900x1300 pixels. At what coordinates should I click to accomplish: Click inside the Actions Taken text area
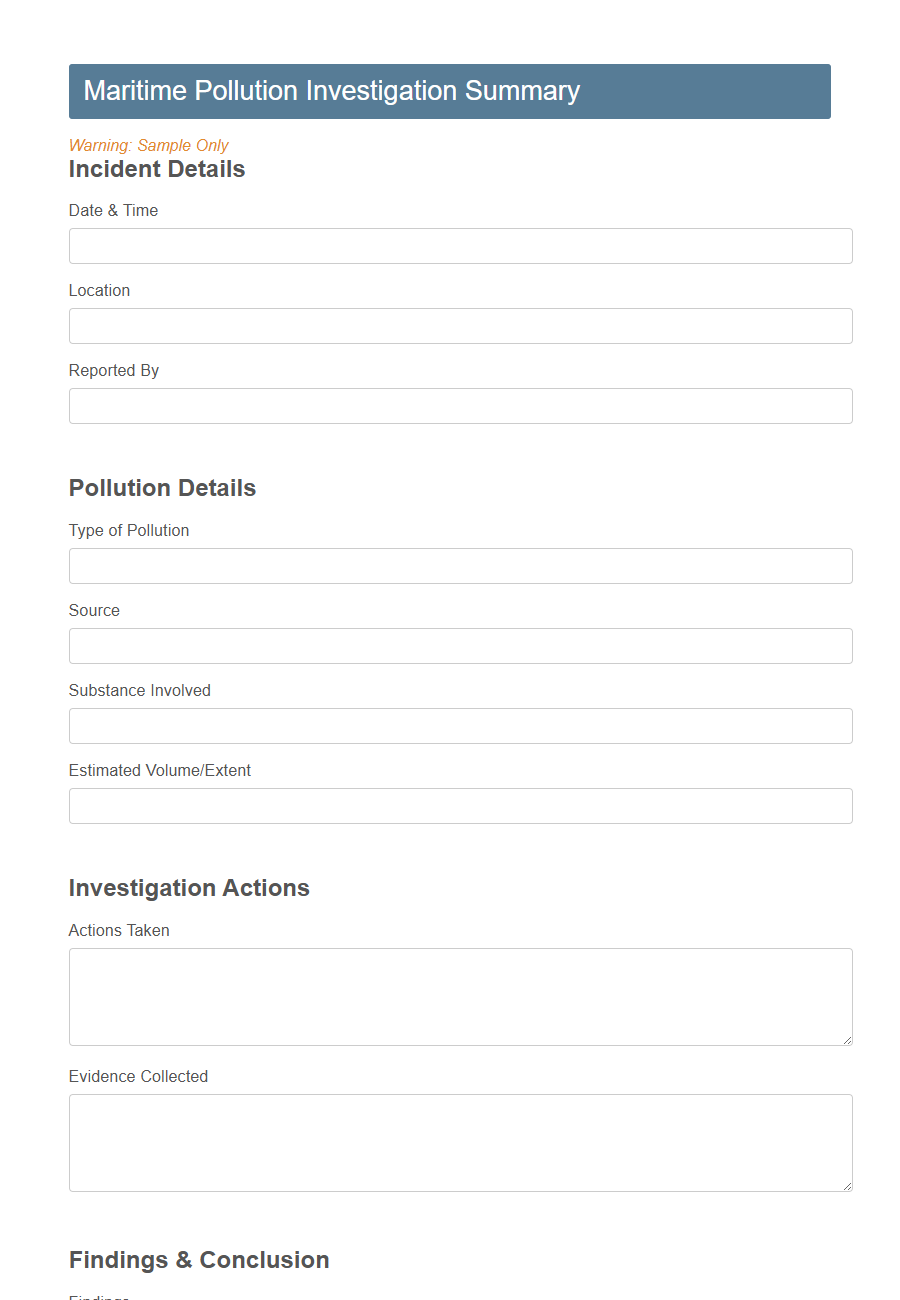tap(460, 996)
